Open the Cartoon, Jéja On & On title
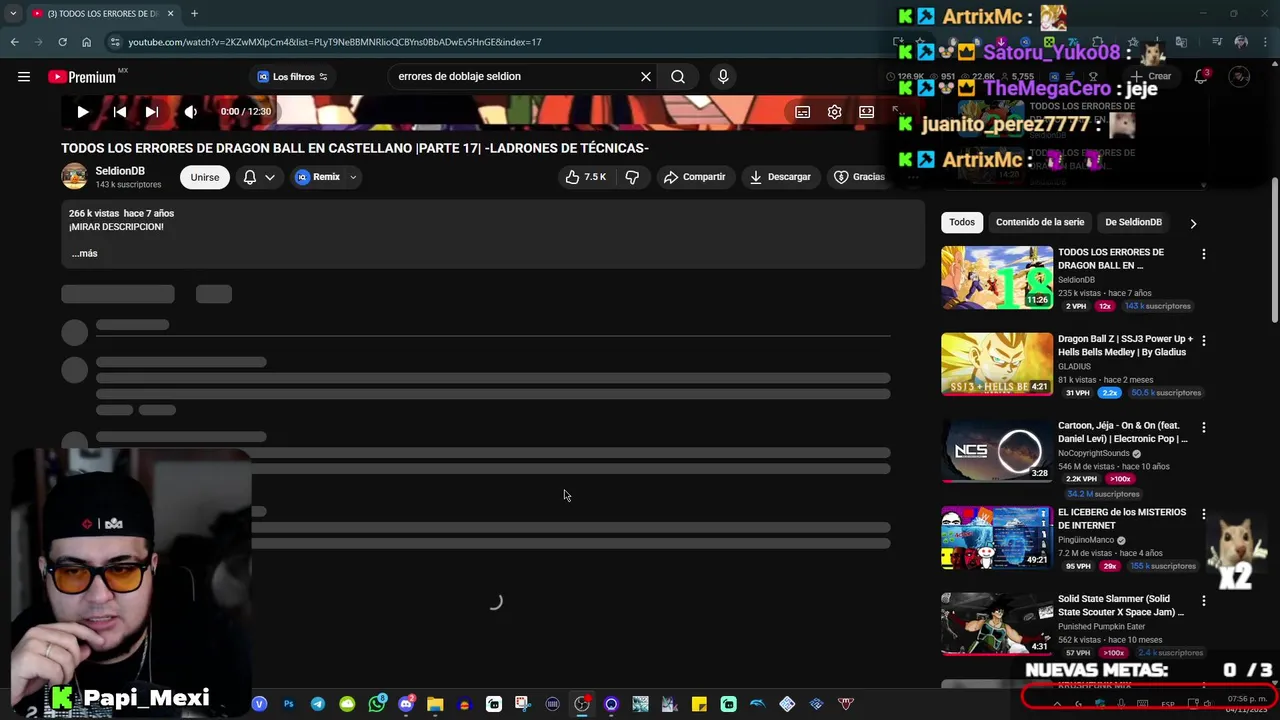This screenshot has height=720, width=1280. click(1123, 432)
